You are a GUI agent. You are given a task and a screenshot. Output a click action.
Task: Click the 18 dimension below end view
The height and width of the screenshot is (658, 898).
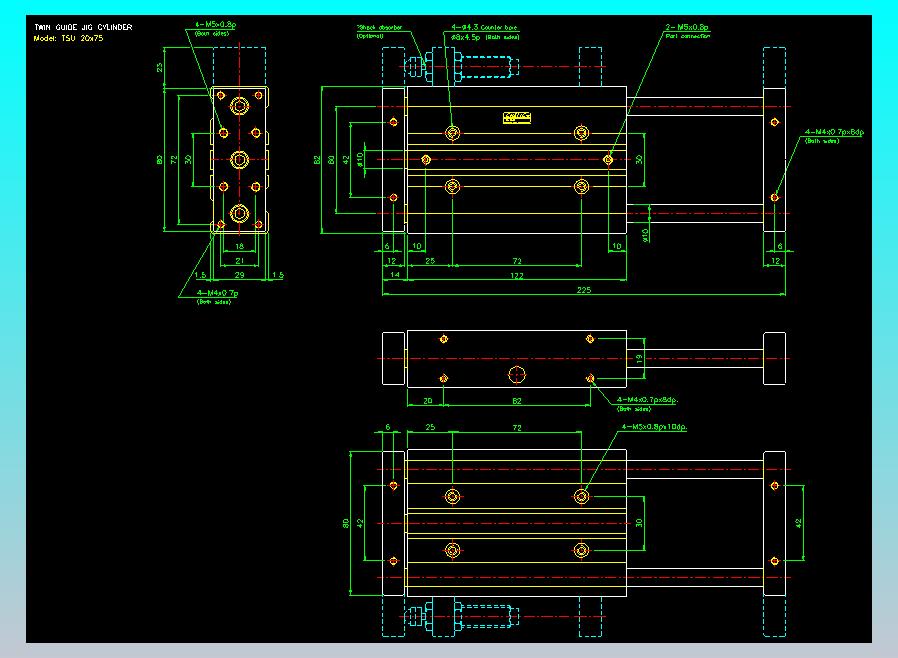[239, 245]
